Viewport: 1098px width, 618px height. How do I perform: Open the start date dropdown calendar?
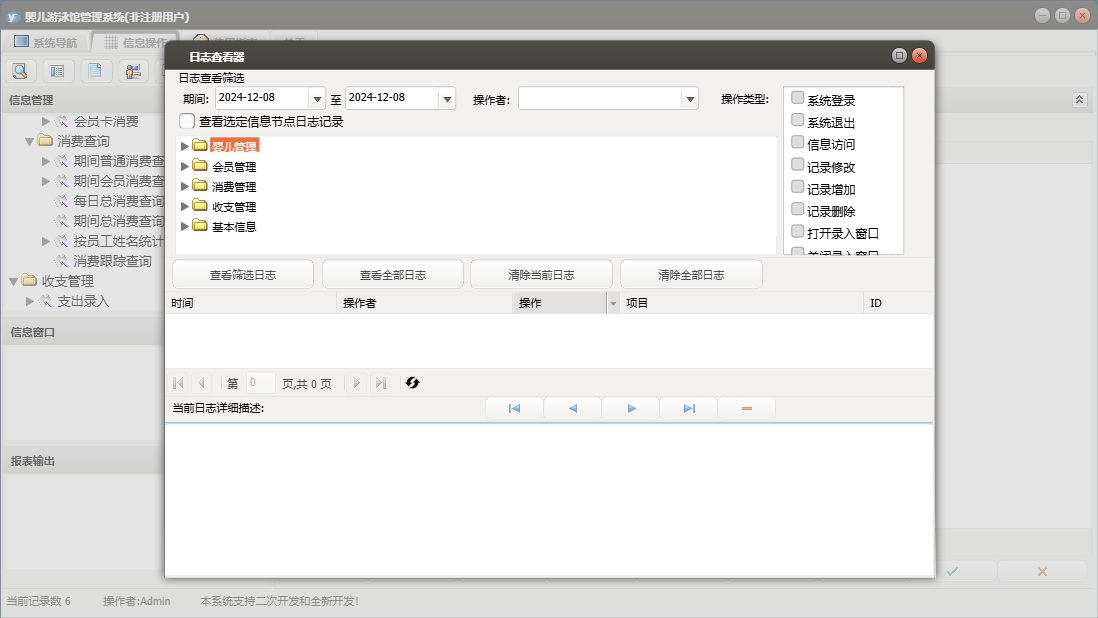pyautogui.click(x=318, y=99)
